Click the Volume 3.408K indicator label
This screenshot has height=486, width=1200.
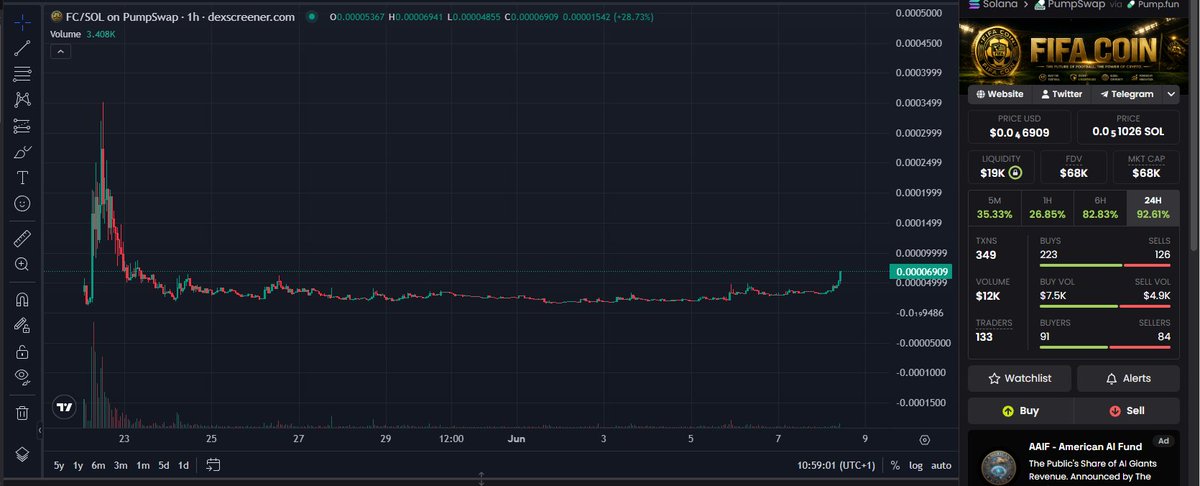pos(84,33)
